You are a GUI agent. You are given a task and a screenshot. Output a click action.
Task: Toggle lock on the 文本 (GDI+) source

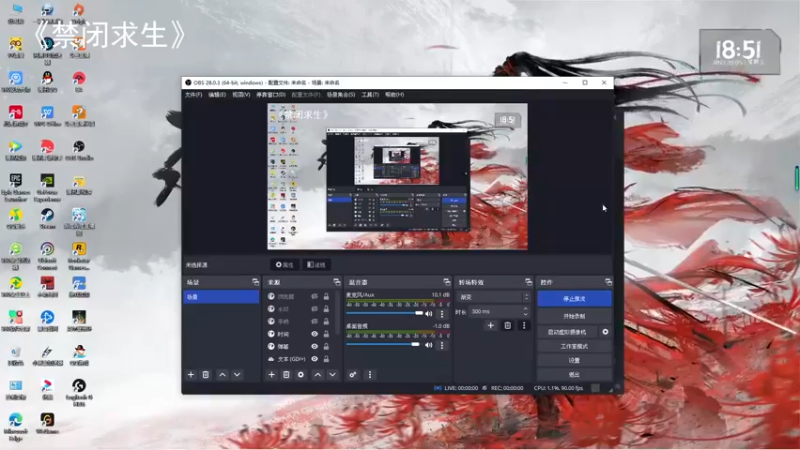[326, 359]
